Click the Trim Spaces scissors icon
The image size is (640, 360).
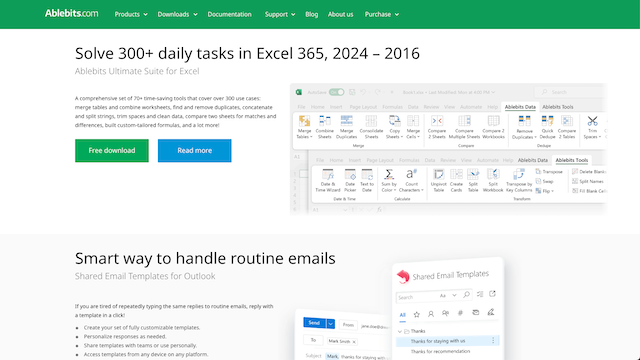tap(592, 121)
